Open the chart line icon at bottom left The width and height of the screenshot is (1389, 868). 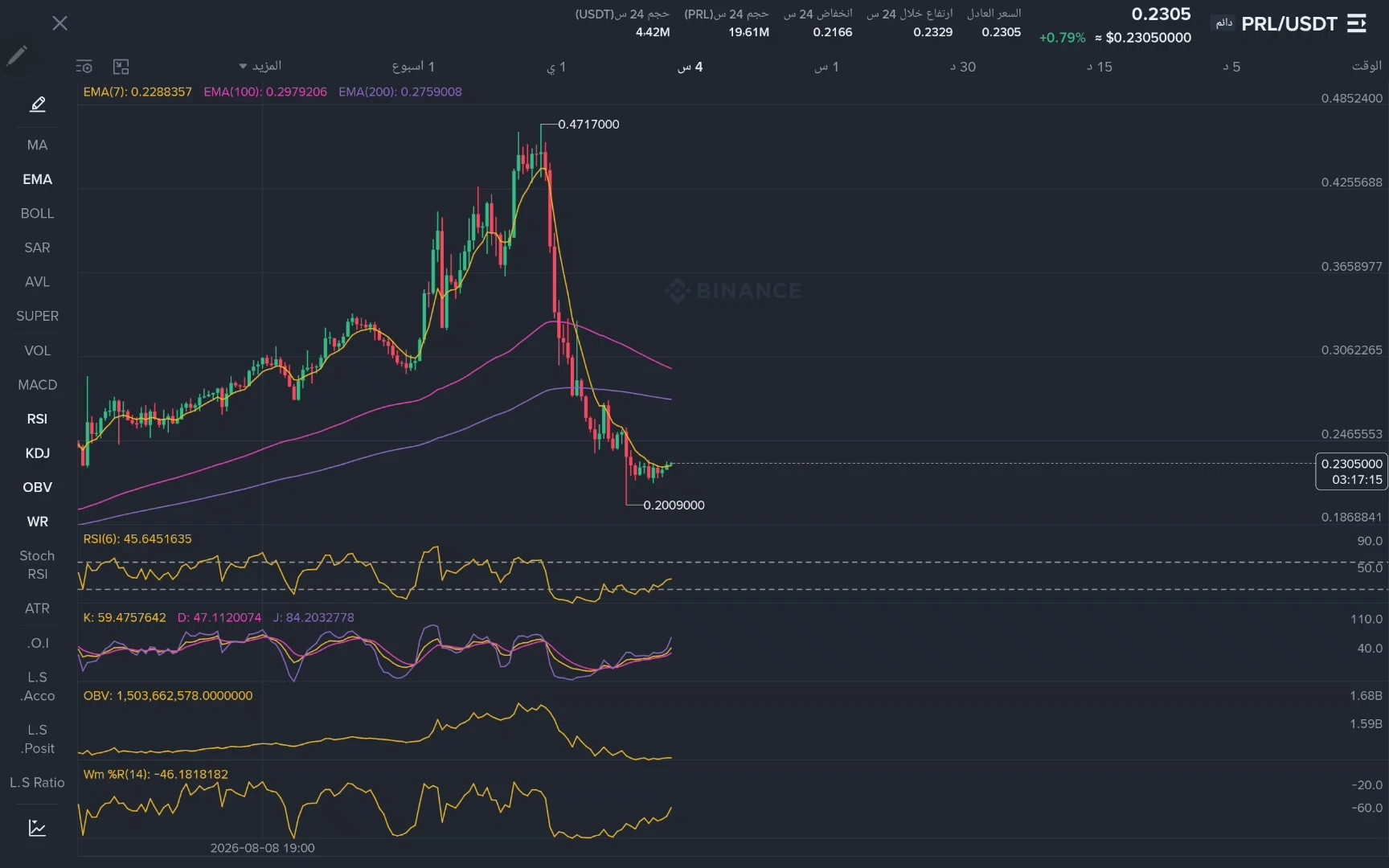(38, 828)
